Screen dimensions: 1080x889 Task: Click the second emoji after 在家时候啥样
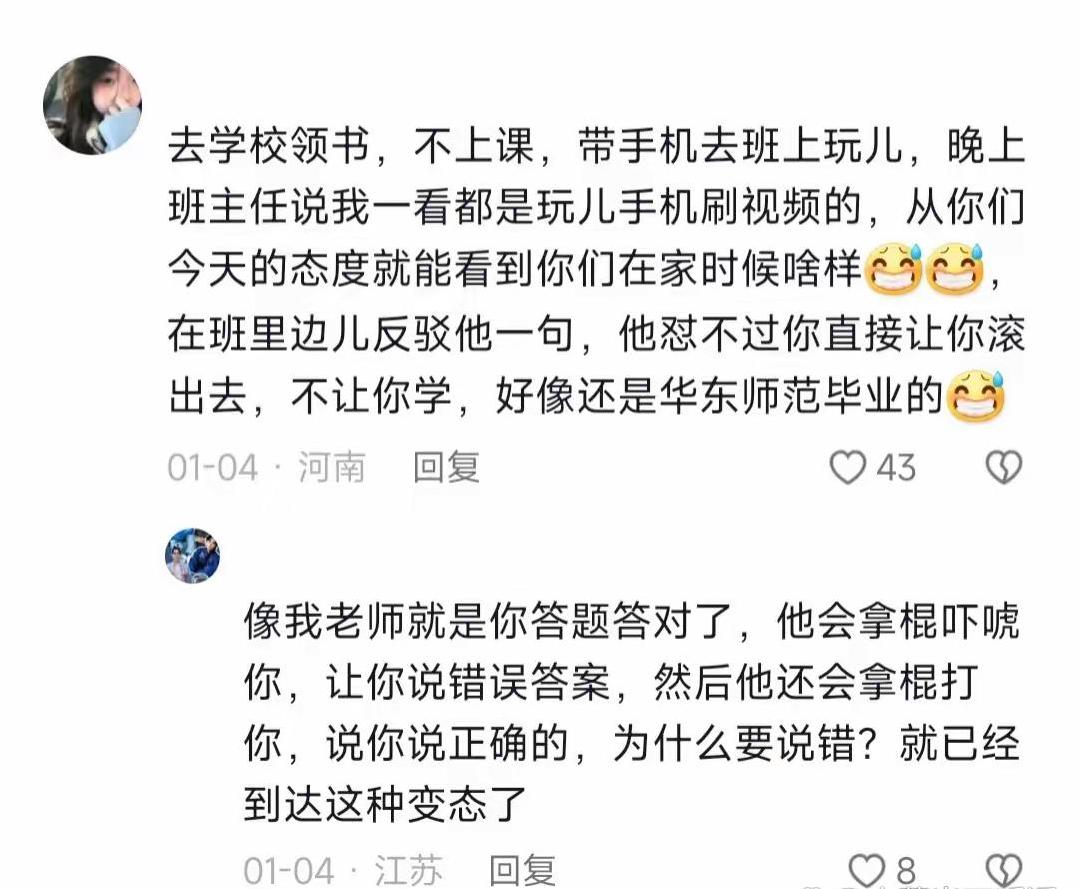(x=955, y=269)
